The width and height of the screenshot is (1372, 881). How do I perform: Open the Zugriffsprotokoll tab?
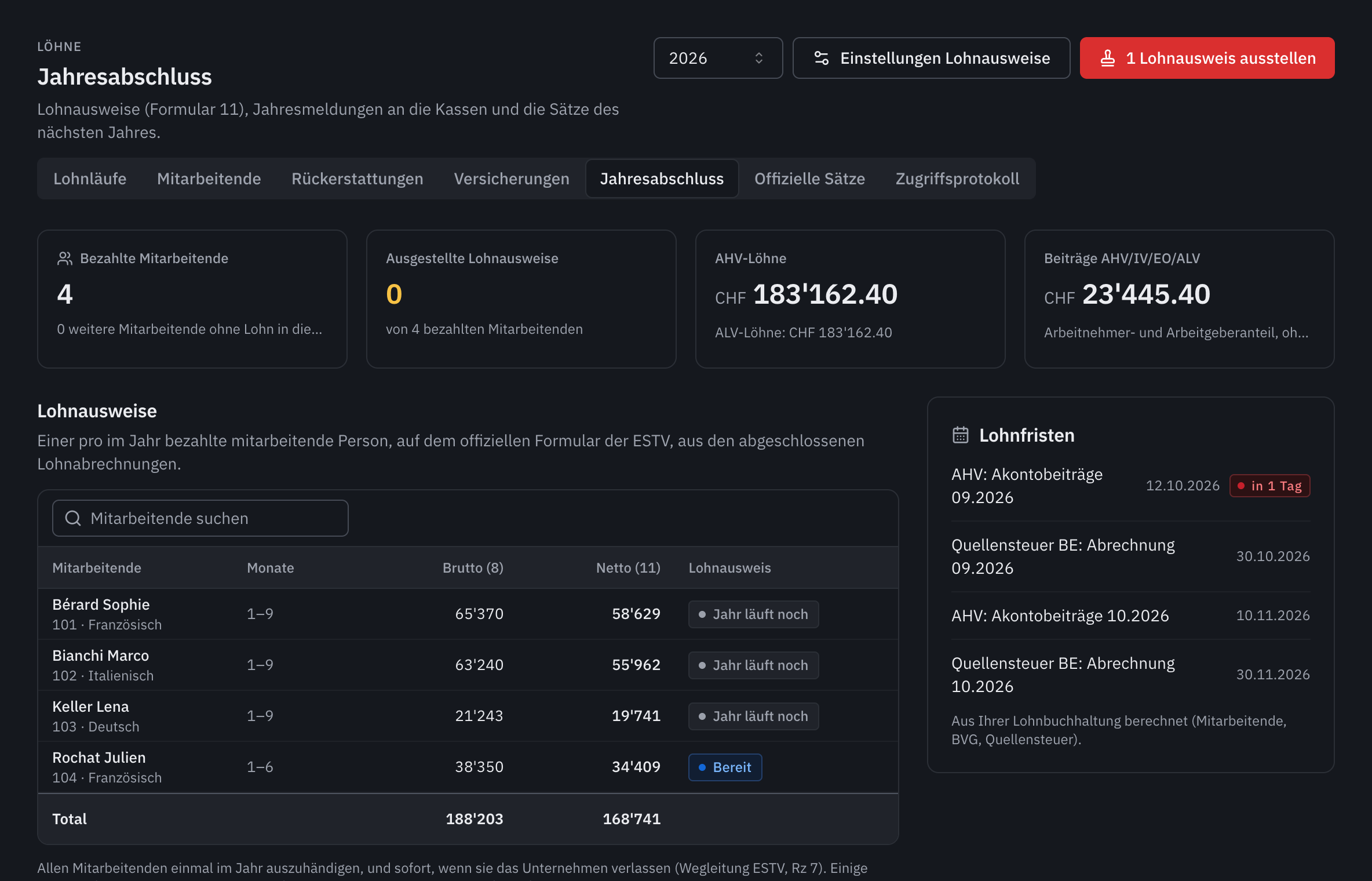tap(957, 179)
